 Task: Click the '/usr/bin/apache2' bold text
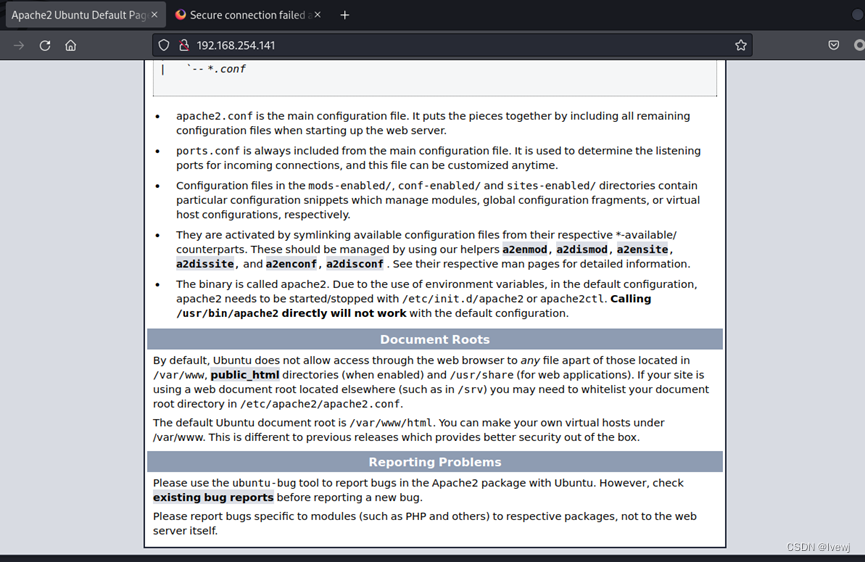[x=227, y=313]
